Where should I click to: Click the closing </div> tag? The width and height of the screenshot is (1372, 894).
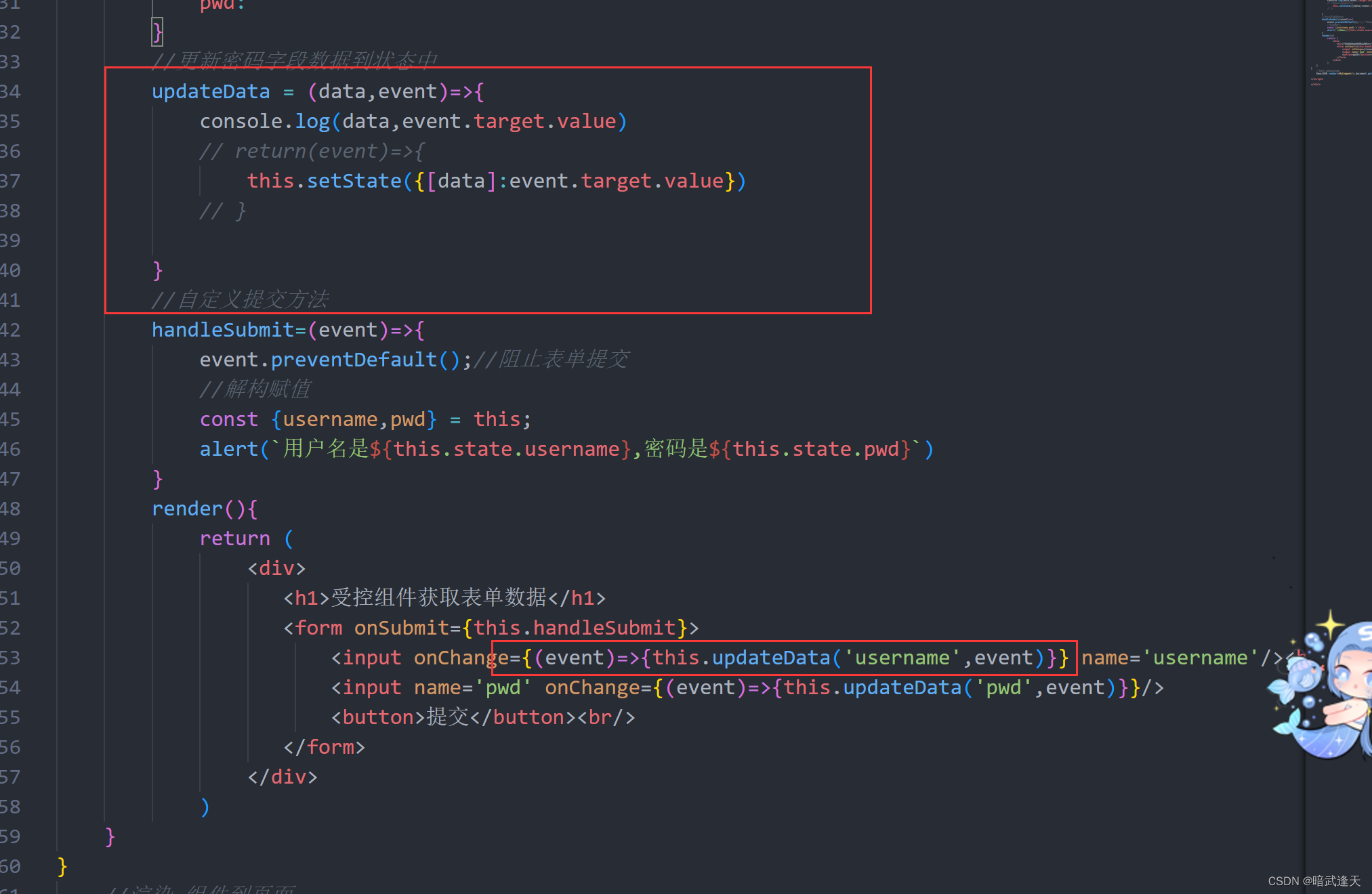point(283,777)
